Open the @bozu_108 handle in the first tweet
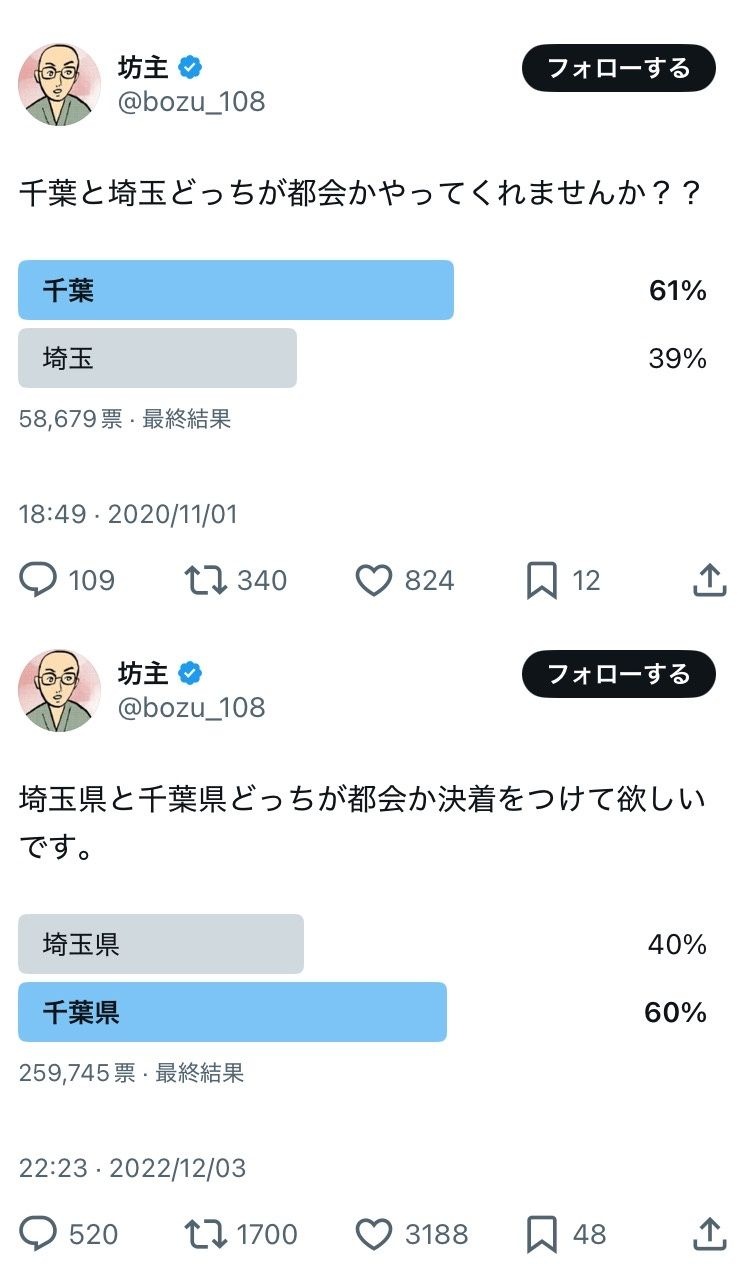750x1275 pixels. point(192,102)
